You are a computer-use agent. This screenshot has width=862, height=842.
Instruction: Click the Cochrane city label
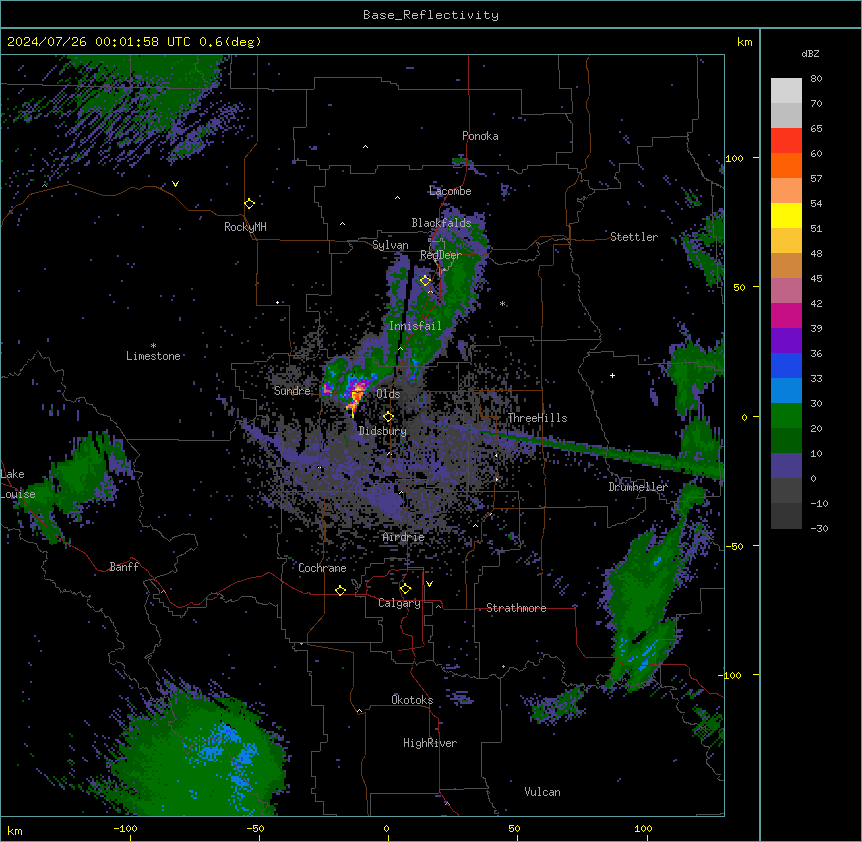point(322,568)
